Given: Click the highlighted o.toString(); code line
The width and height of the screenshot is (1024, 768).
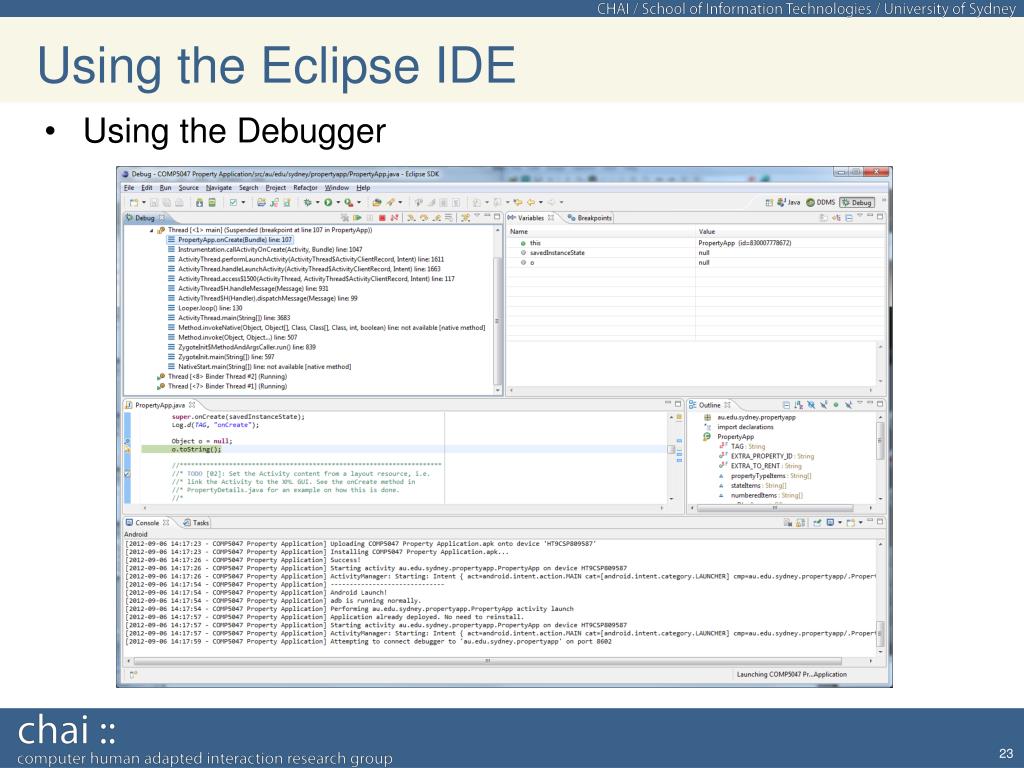Looking at the screenshot, I should tap(197, 449).
